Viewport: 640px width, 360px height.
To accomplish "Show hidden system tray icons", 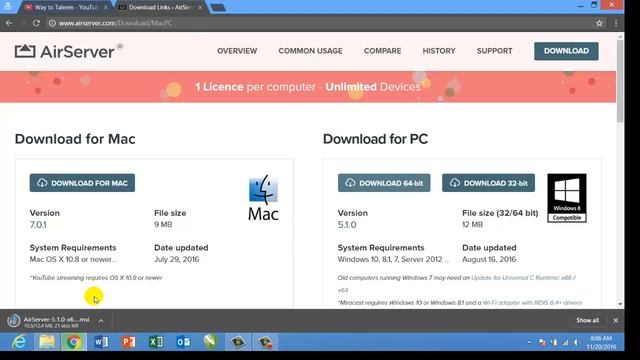I will click(529, 342).
